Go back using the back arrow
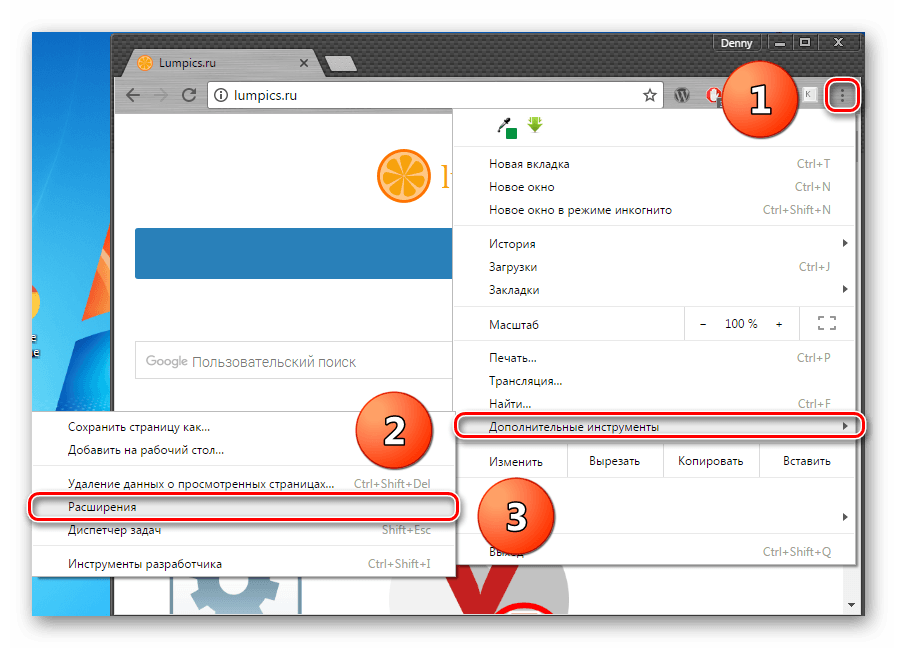This screenshot has width=897, height=648. 133,95
